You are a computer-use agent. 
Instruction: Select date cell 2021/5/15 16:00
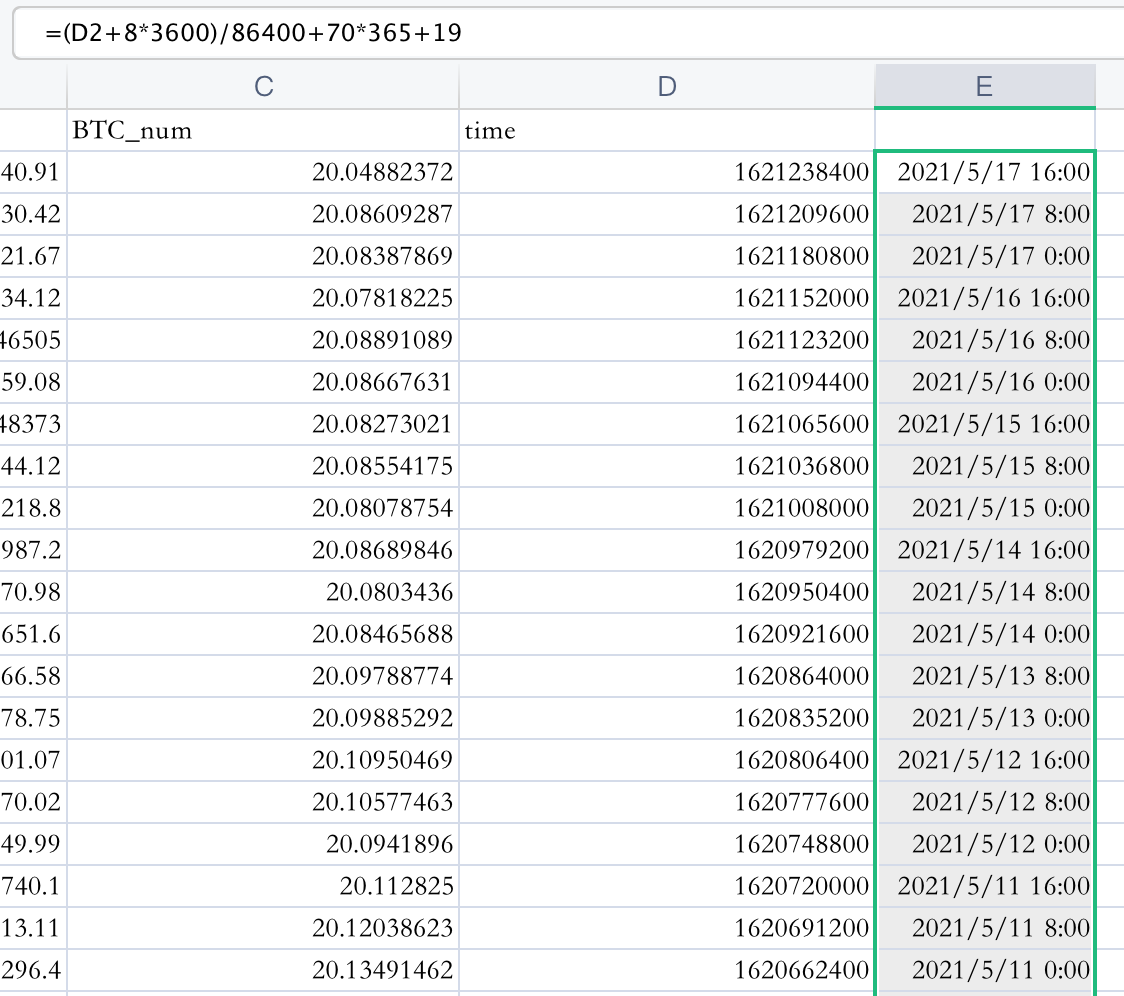click(x=985, y=424)
